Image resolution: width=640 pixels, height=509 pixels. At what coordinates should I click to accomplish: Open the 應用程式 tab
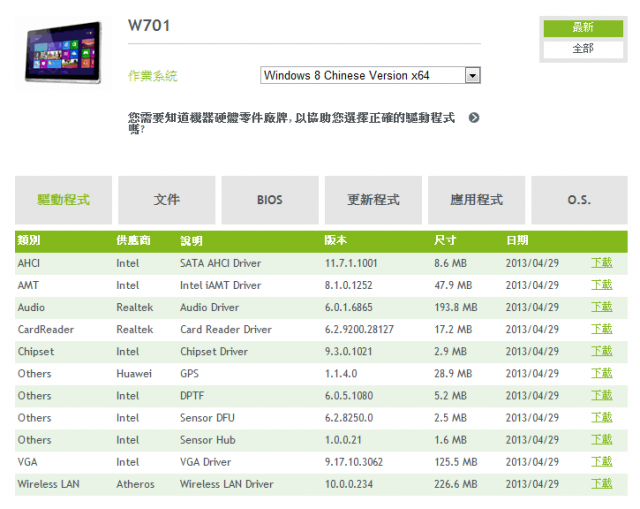point(476,200)
